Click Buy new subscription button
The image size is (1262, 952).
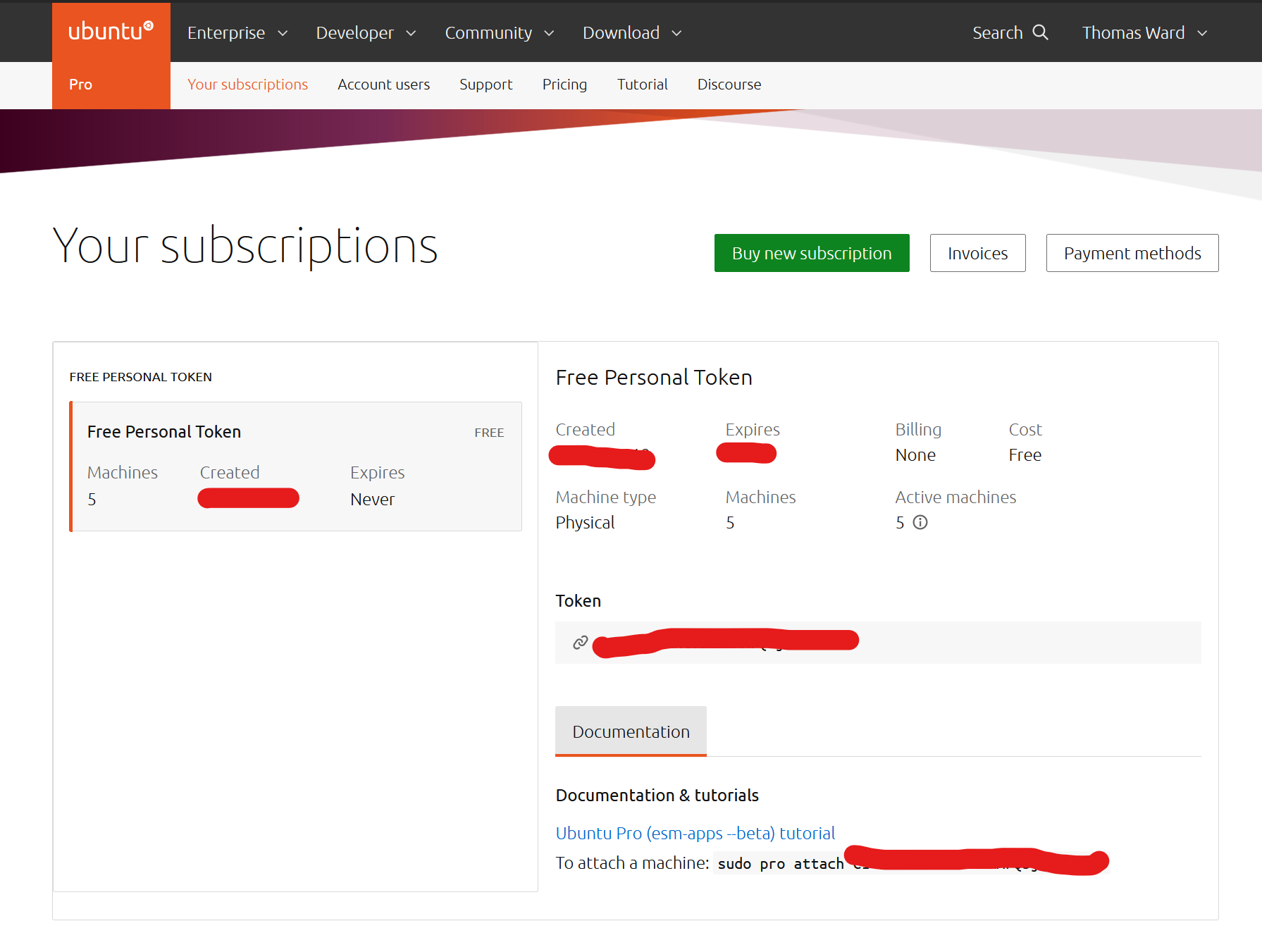tap(811, 253)
